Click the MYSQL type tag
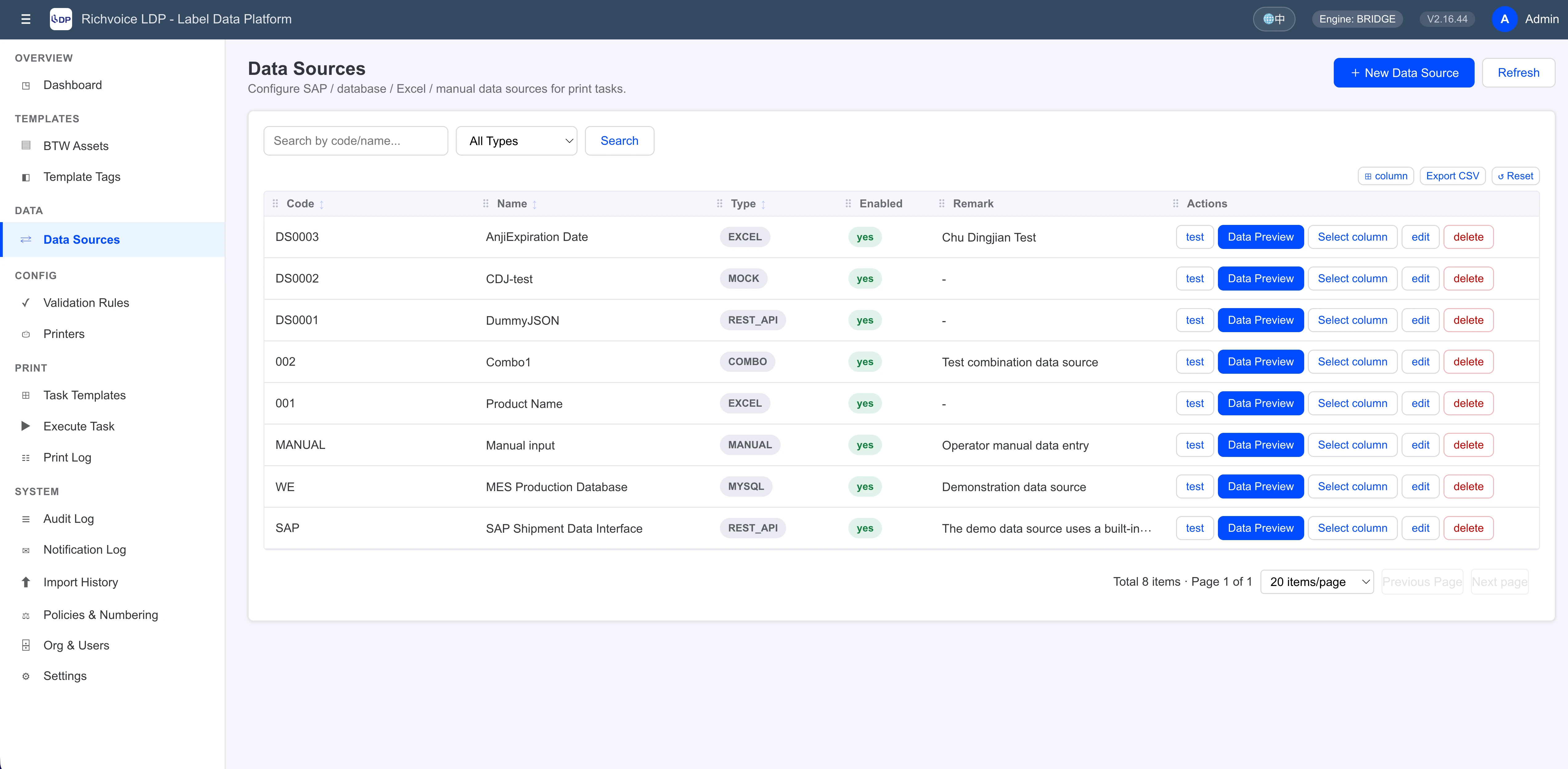Viewport: 1568px width, 769px height. [746, 486]
